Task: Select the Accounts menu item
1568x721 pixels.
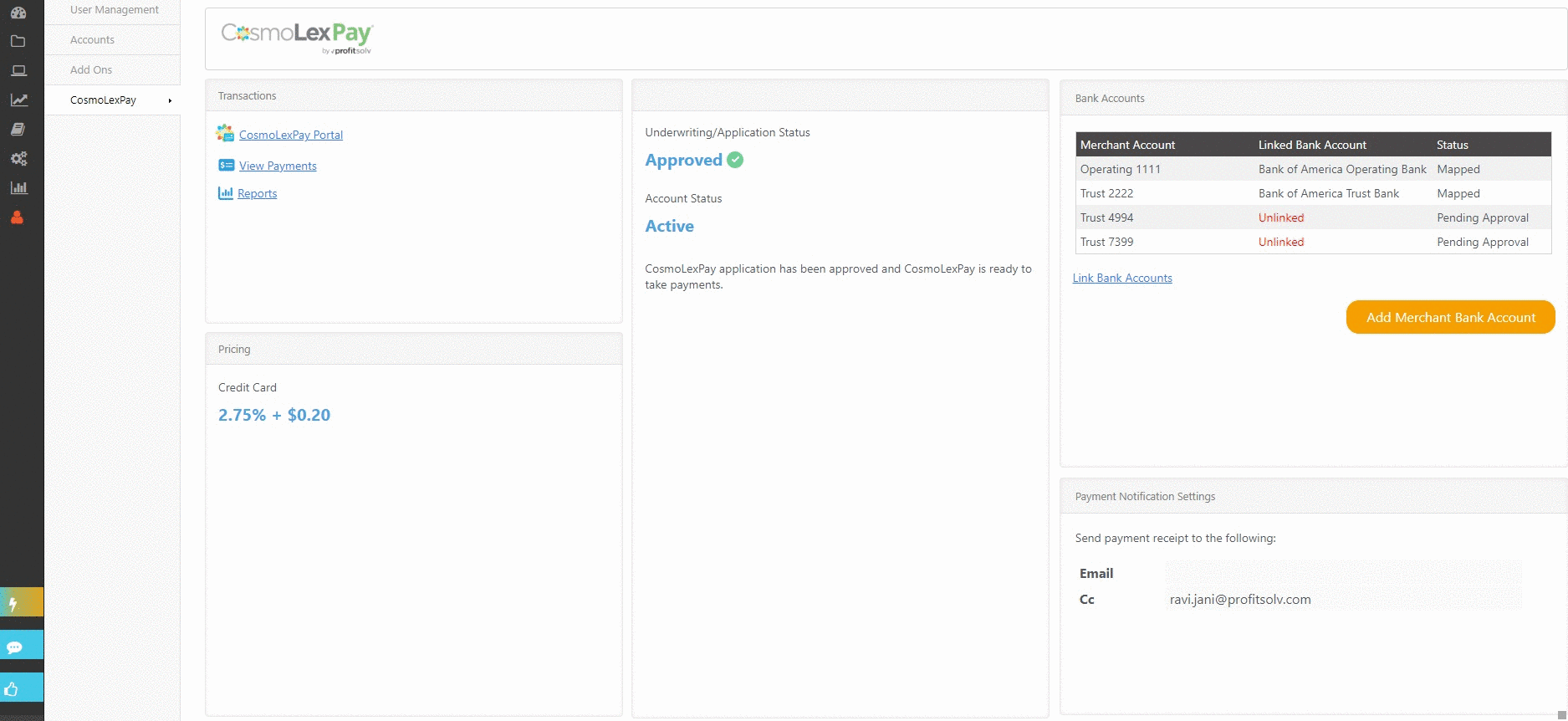Action: [92, 40]
